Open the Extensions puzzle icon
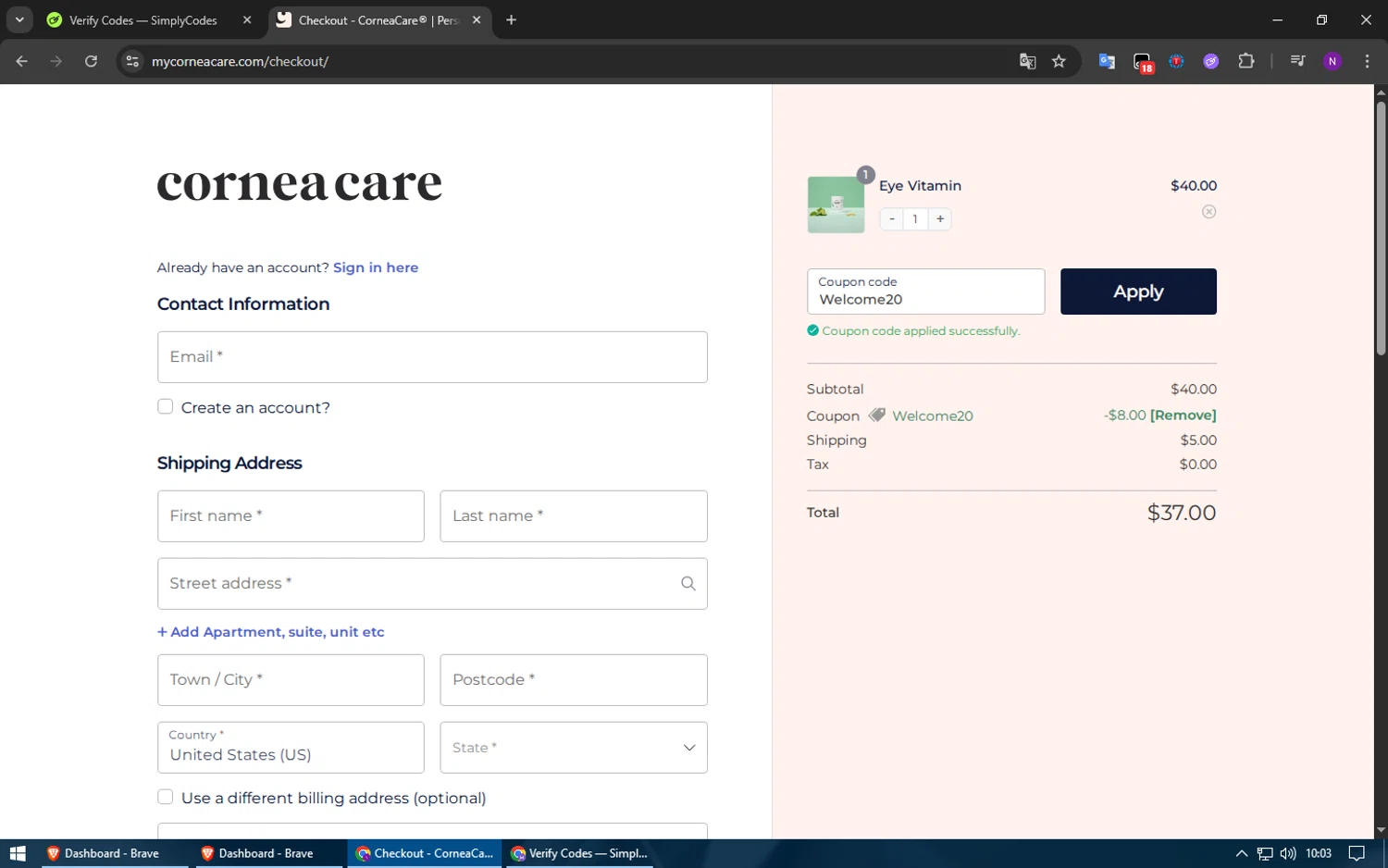This screenshot has height=868, width=1388. (1246, 61)
